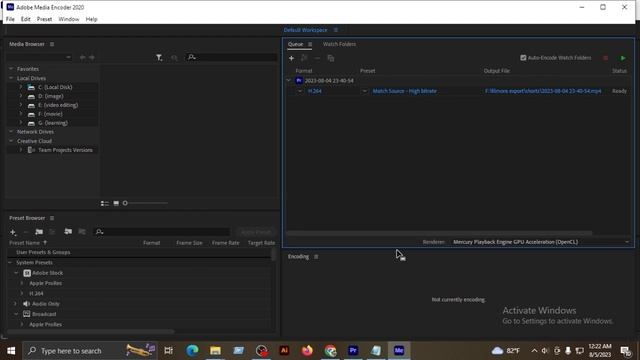Viewport: 640px width, 360px height.
Task: Click the back arrow in Media Browser
Action: [82, 58]
